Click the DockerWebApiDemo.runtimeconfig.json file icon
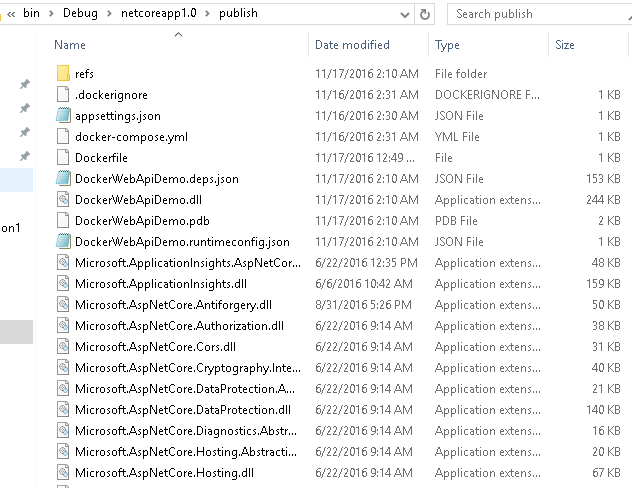The width and height of the screenshot is (632, 488). click(x=63, y=241)
